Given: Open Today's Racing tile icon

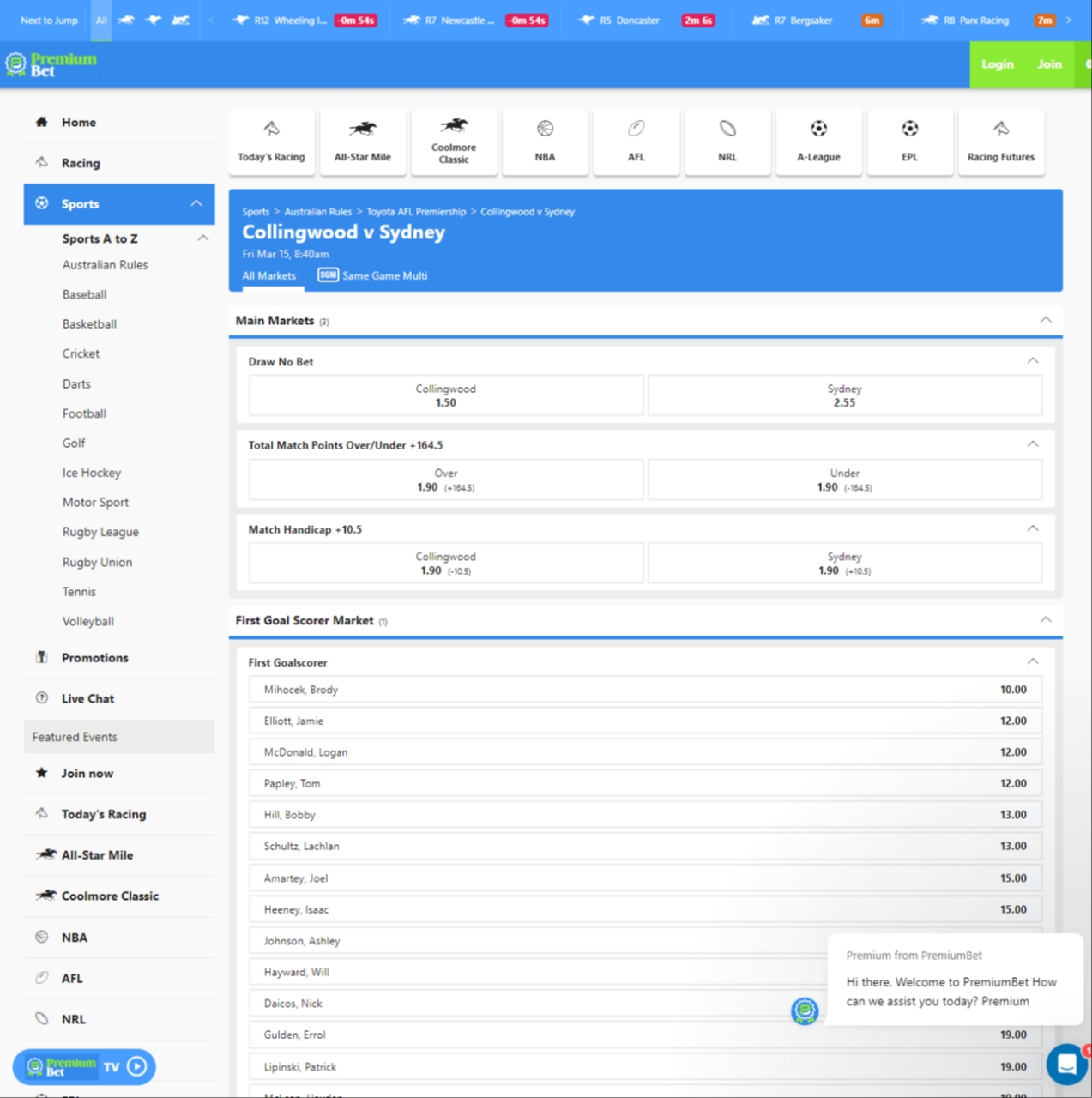Looking at the screenshot, I should coord(271,129).
